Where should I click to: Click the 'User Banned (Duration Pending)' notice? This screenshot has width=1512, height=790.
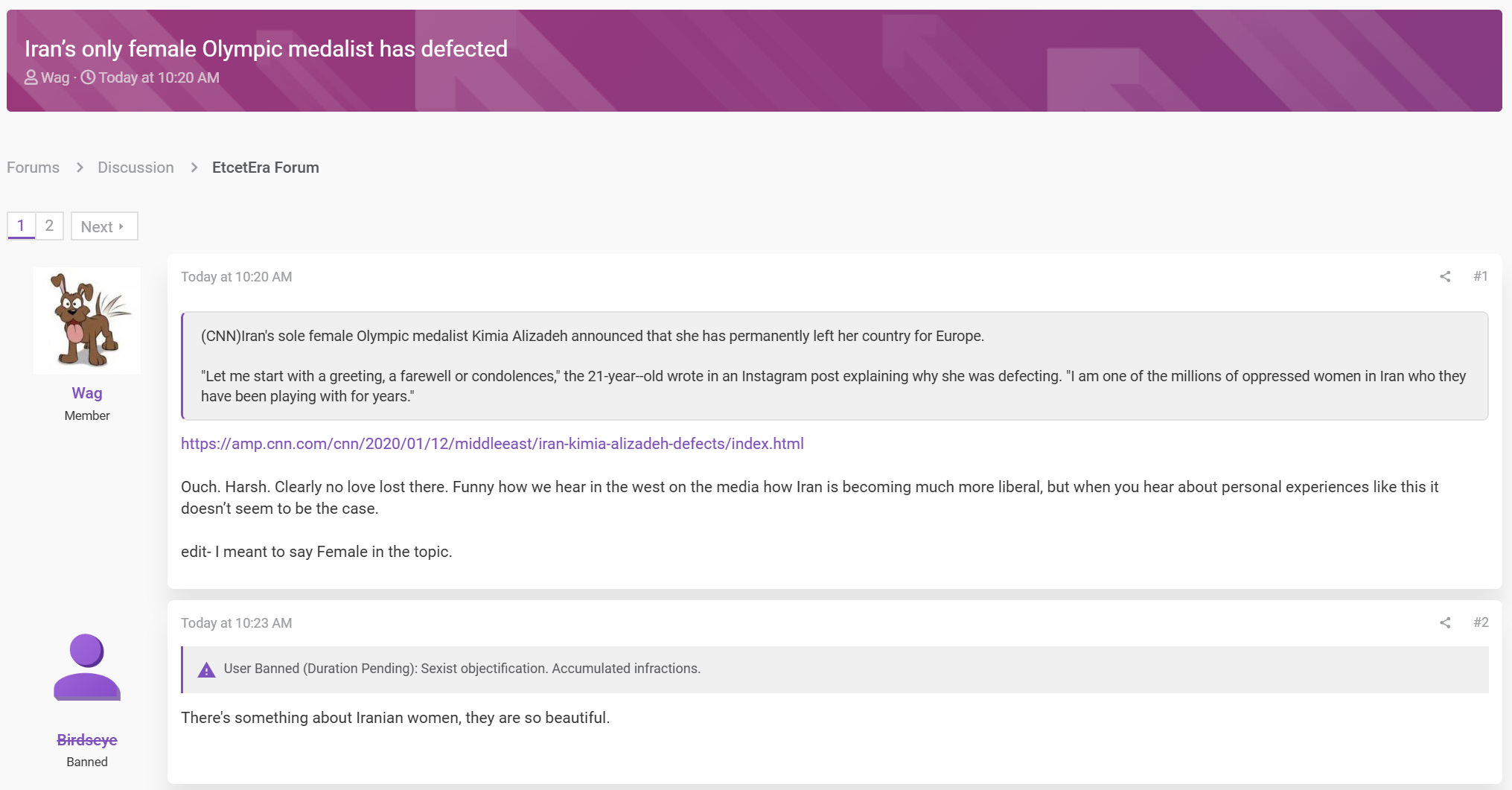(x=835, y=669)
